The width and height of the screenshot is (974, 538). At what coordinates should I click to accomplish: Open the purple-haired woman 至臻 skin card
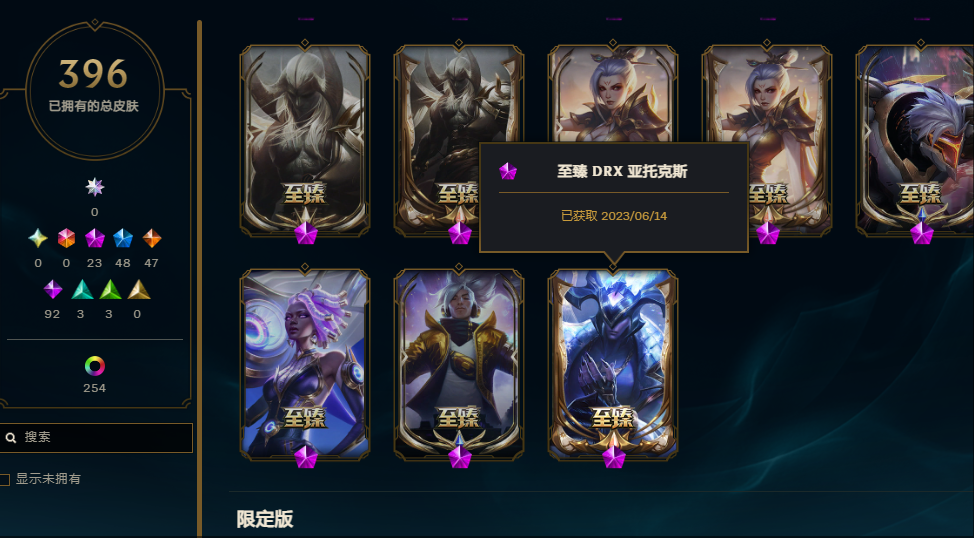[305, 365]
